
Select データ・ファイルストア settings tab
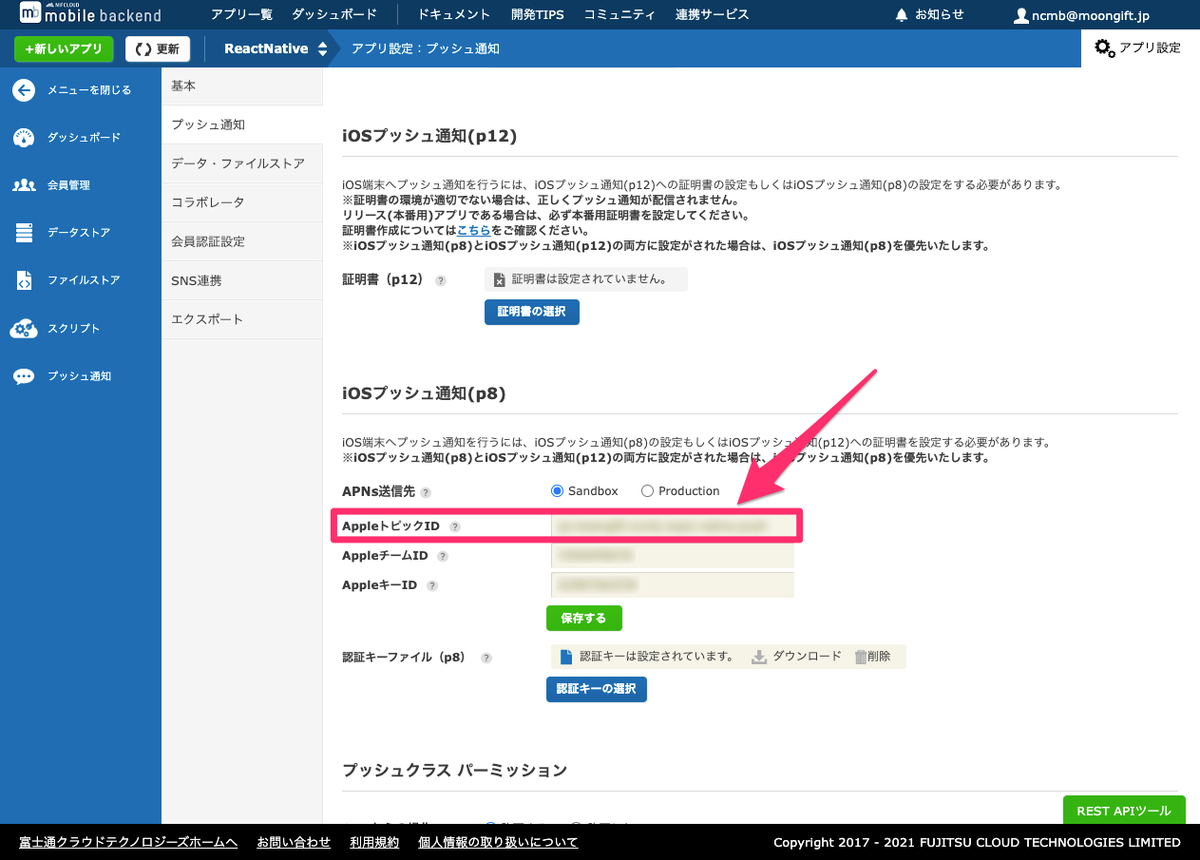[x=242, y=164]
